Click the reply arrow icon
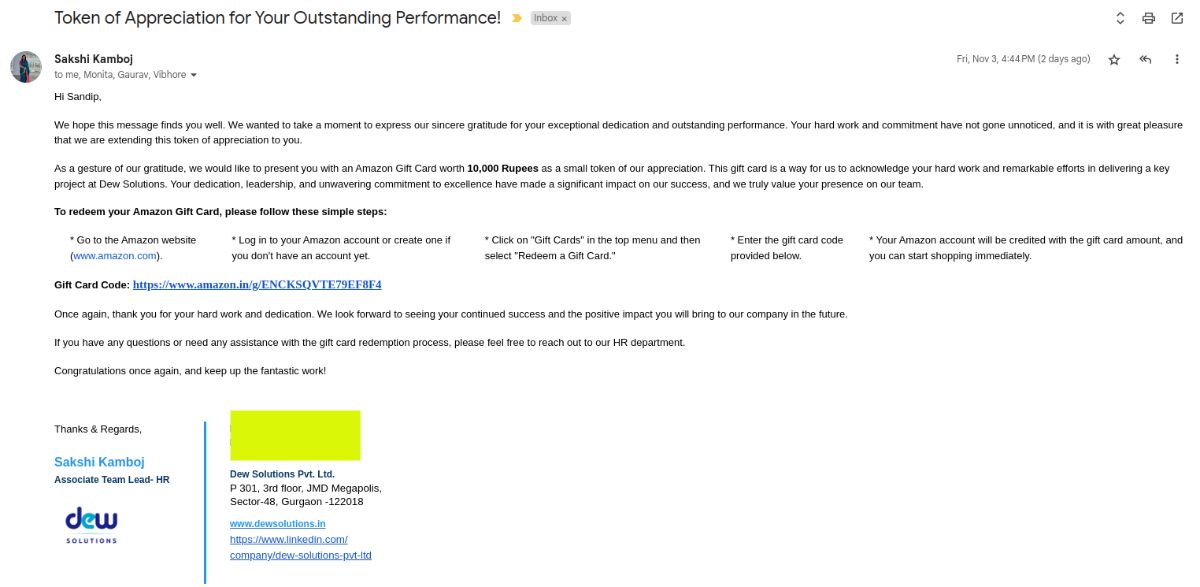Viewport: 1200px width, 587px height. pos(1146,60)
